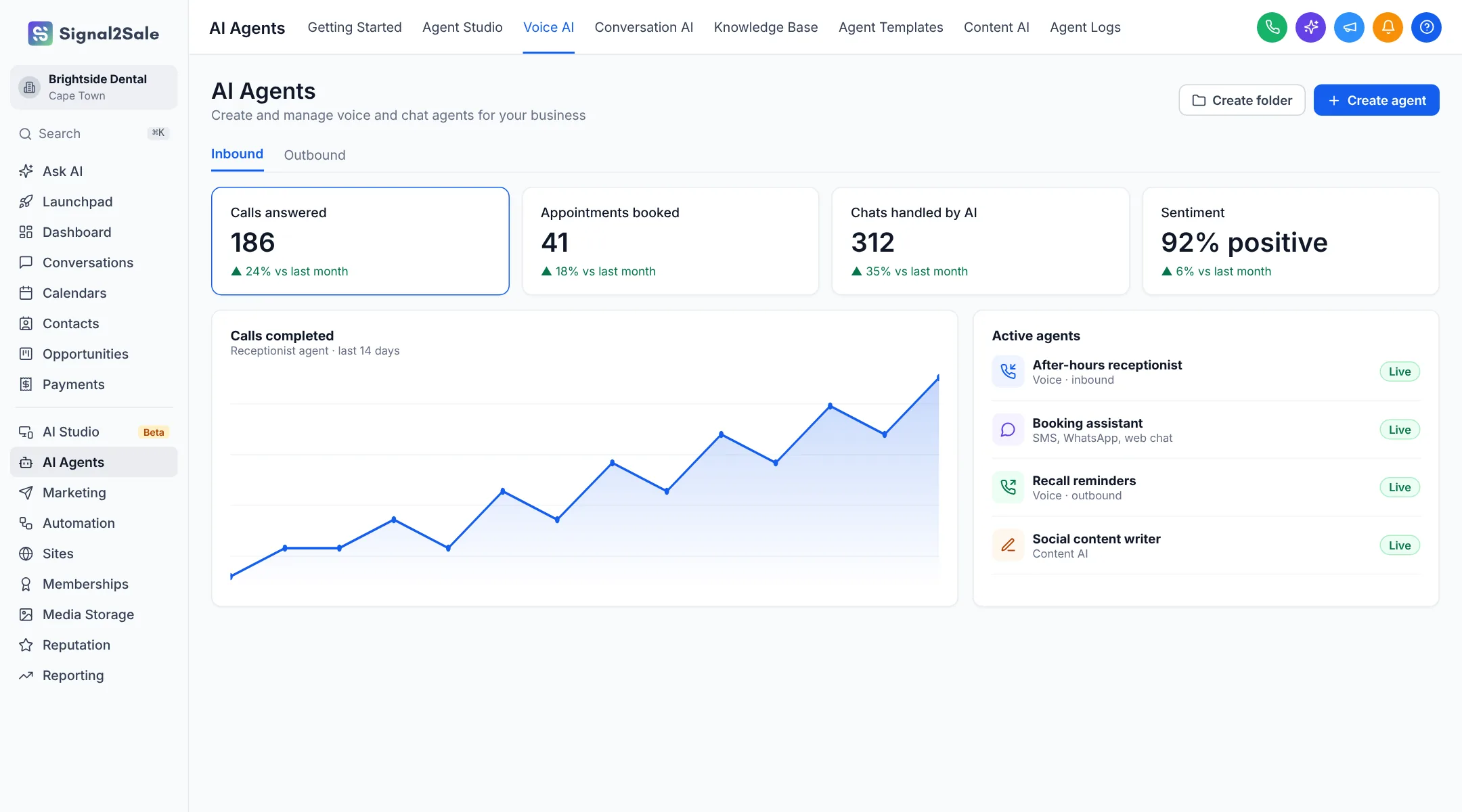Click the Reporting trend line icon
This screenshot has height=812, width=1462.
click(26, 675)
